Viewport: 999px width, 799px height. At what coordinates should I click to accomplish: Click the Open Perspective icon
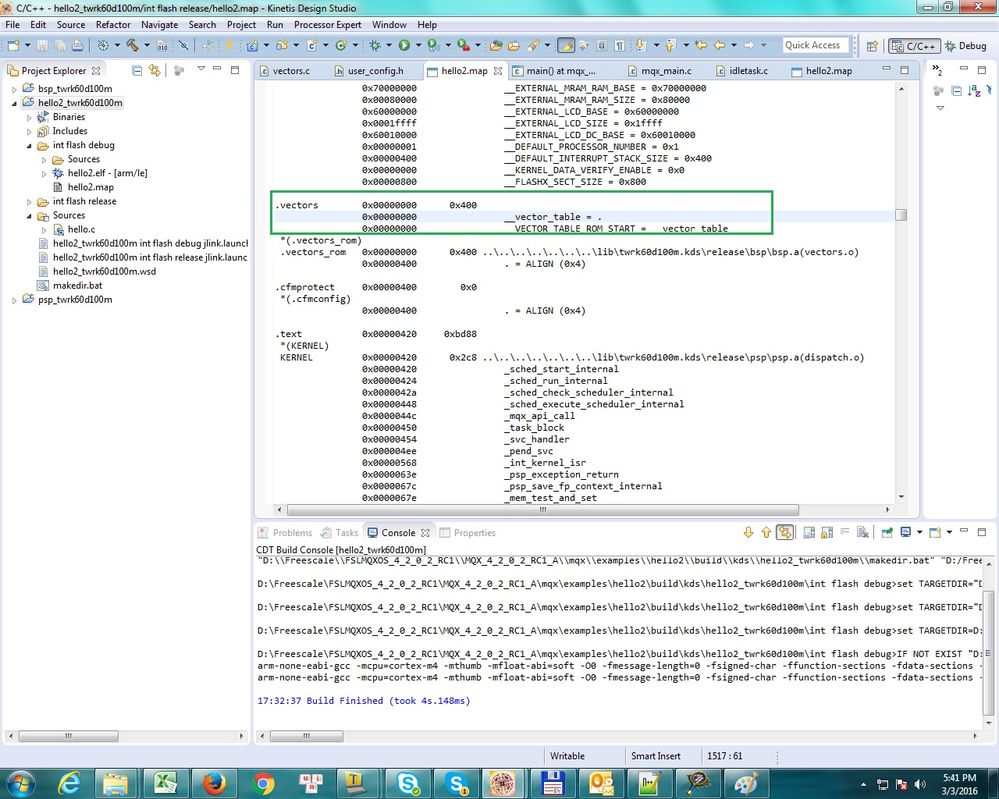point(872,46)
